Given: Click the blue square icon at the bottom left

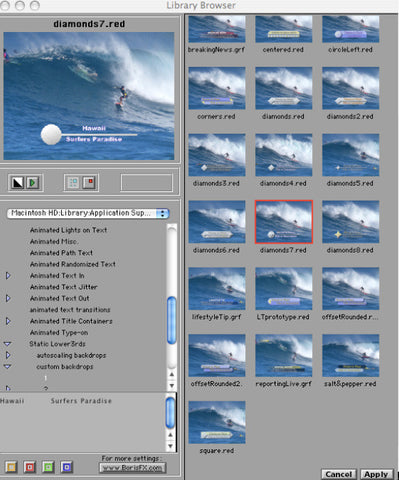Looking at the screenshot, I should [67, 467].
